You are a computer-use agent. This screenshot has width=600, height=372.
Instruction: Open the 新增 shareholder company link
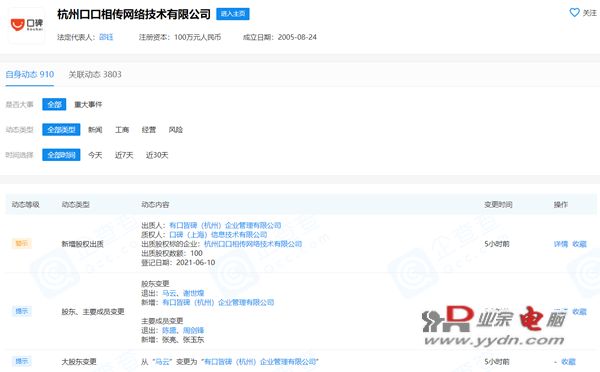218,302
